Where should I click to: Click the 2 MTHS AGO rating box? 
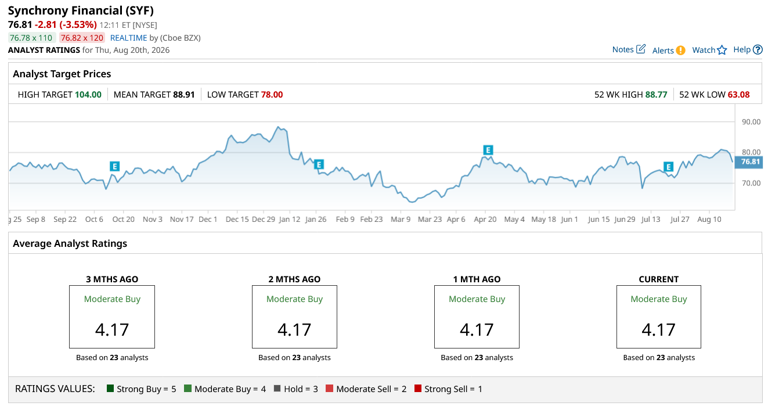294,317
